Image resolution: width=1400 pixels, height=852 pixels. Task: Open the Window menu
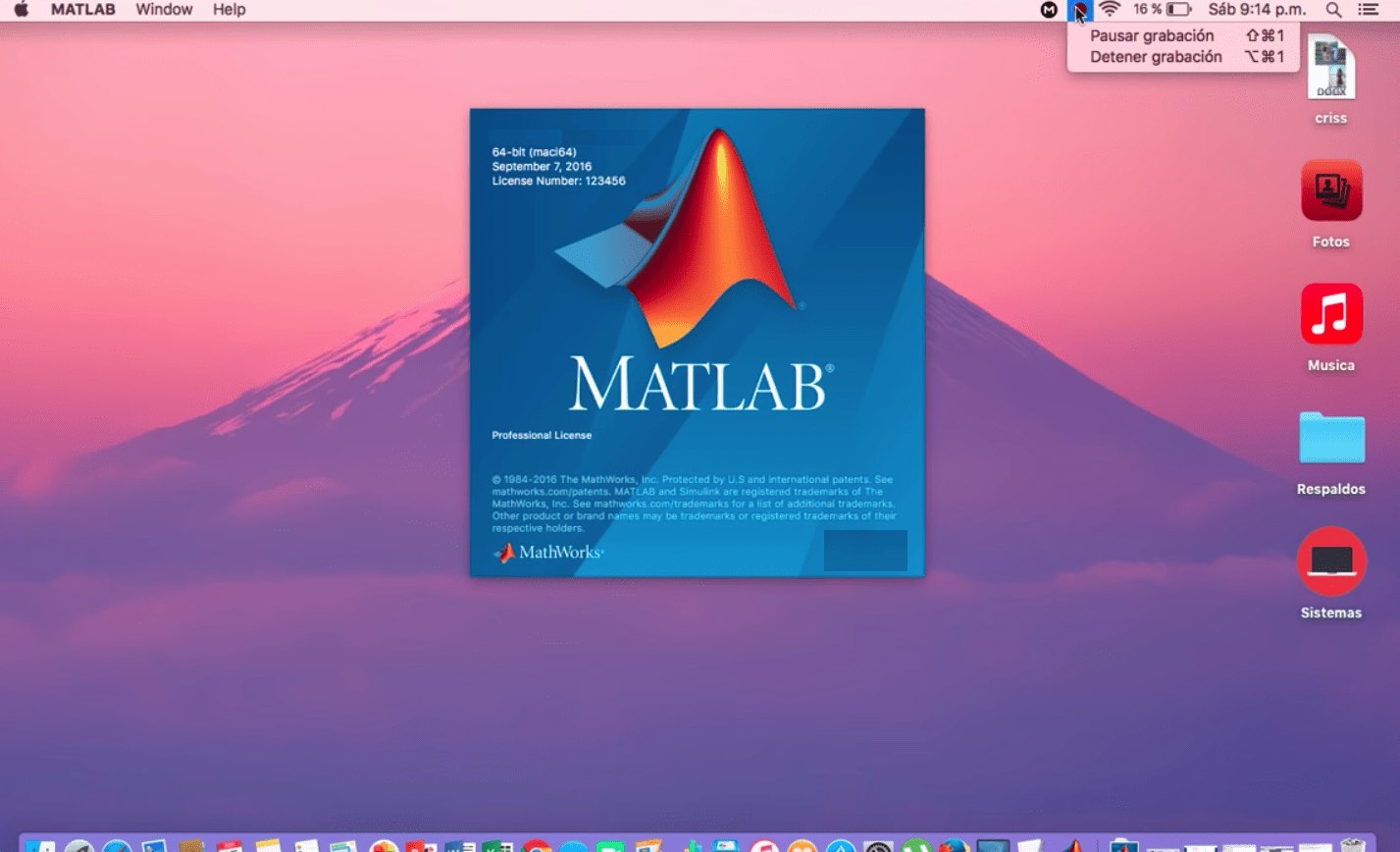pos(164,9)
